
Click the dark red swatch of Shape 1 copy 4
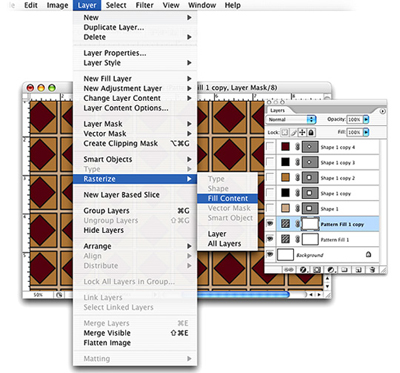pos(285,147)
